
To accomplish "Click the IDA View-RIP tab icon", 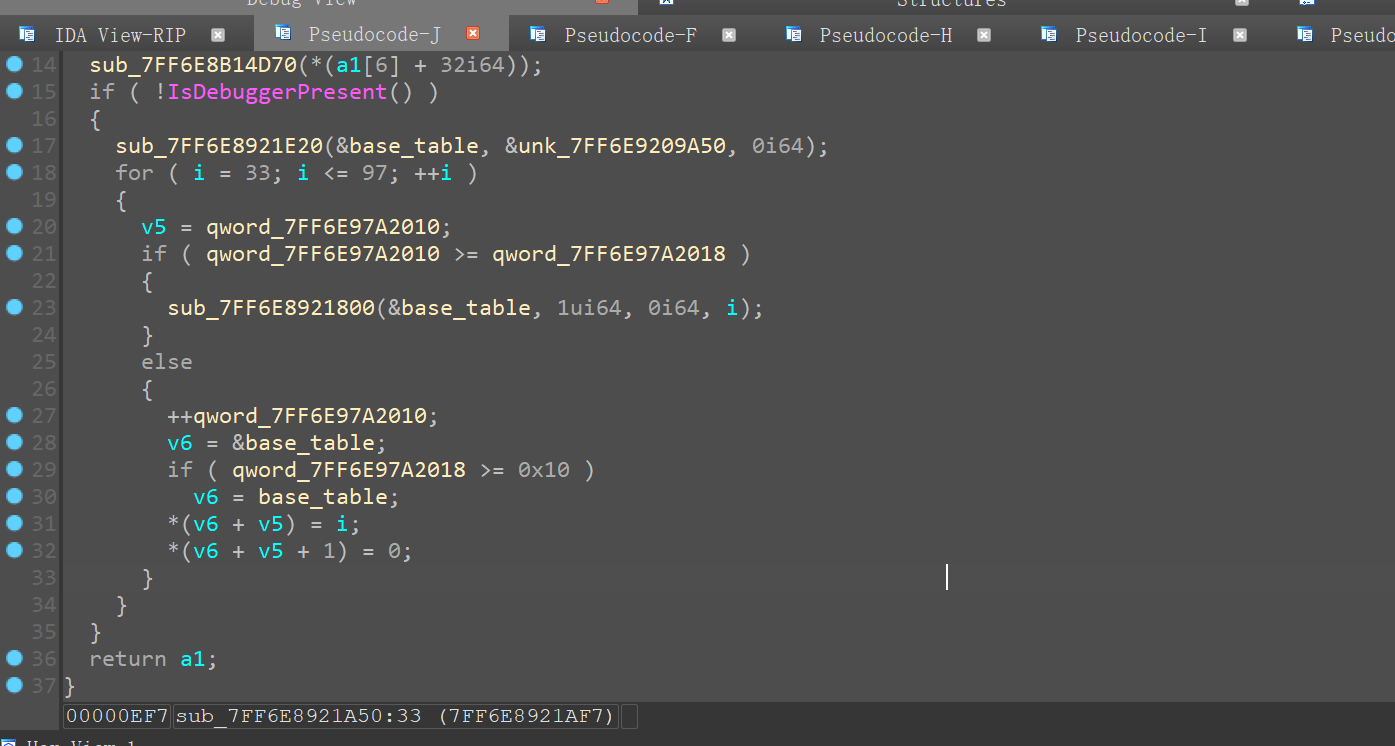I will point(27,35).
